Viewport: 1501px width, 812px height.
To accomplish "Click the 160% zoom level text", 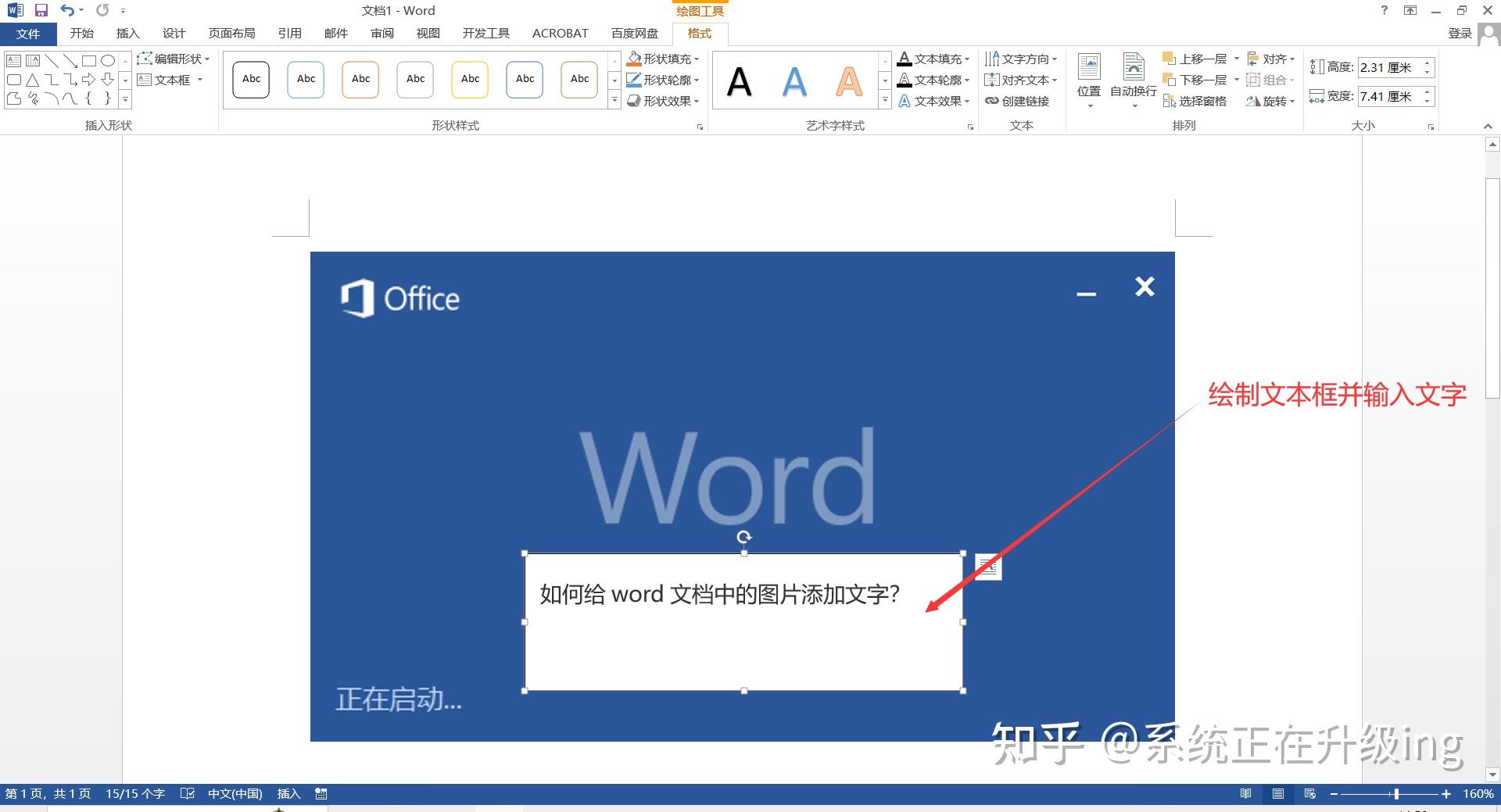I will pyautogui.click(x=1478, y=794).
